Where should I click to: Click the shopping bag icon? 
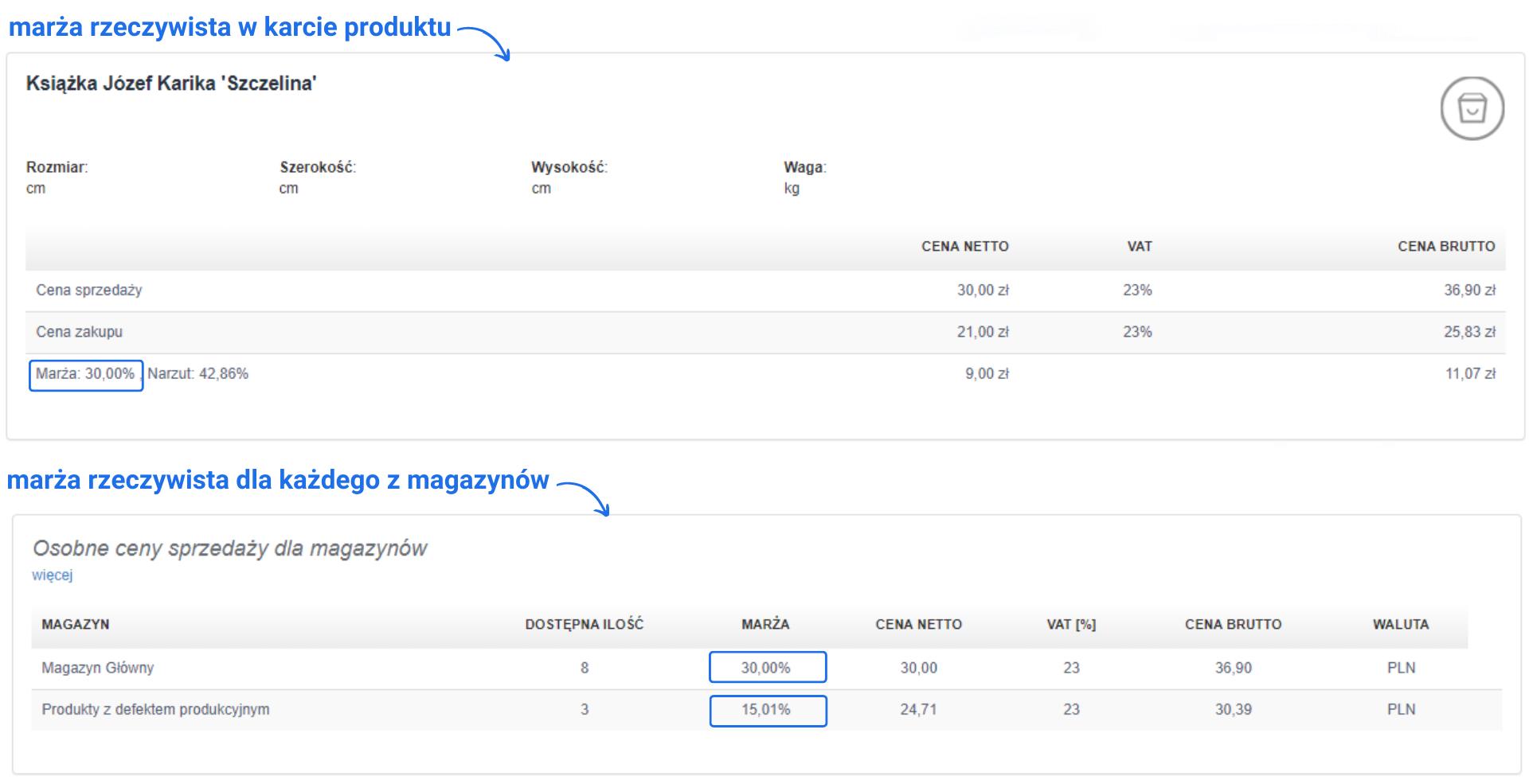(1472, 108)
